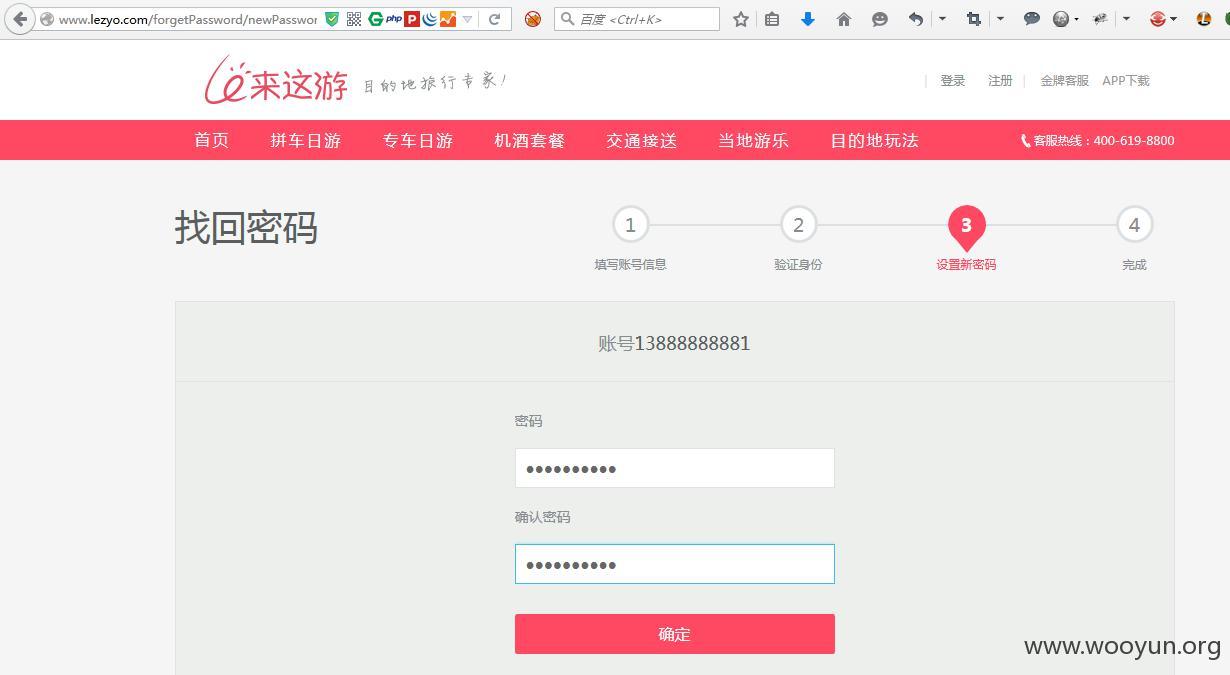Open the address bar history dropdown triangle
The width and height of the screenshot is (1230, 675).
(467, 19)
